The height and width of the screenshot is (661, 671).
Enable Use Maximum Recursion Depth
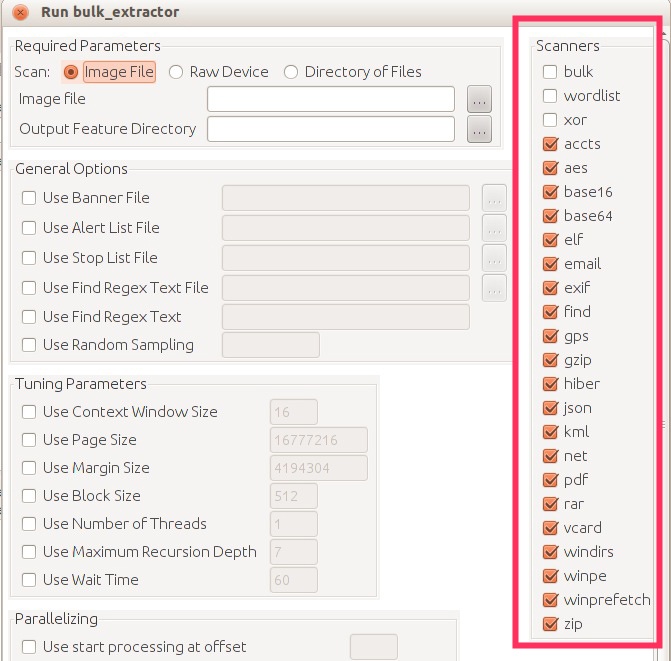[29, 552]
